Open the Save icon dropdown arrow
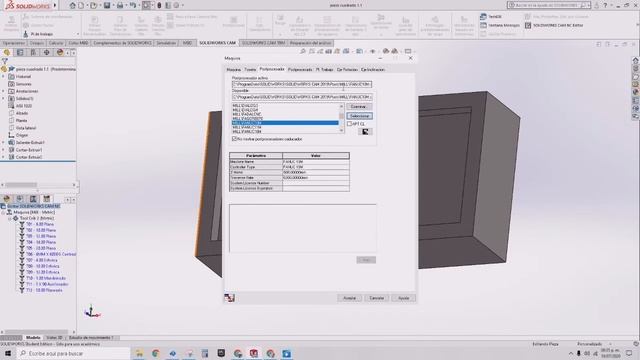Screen dimensions: 640x360 pyautogui.click(x=113, y=5)
